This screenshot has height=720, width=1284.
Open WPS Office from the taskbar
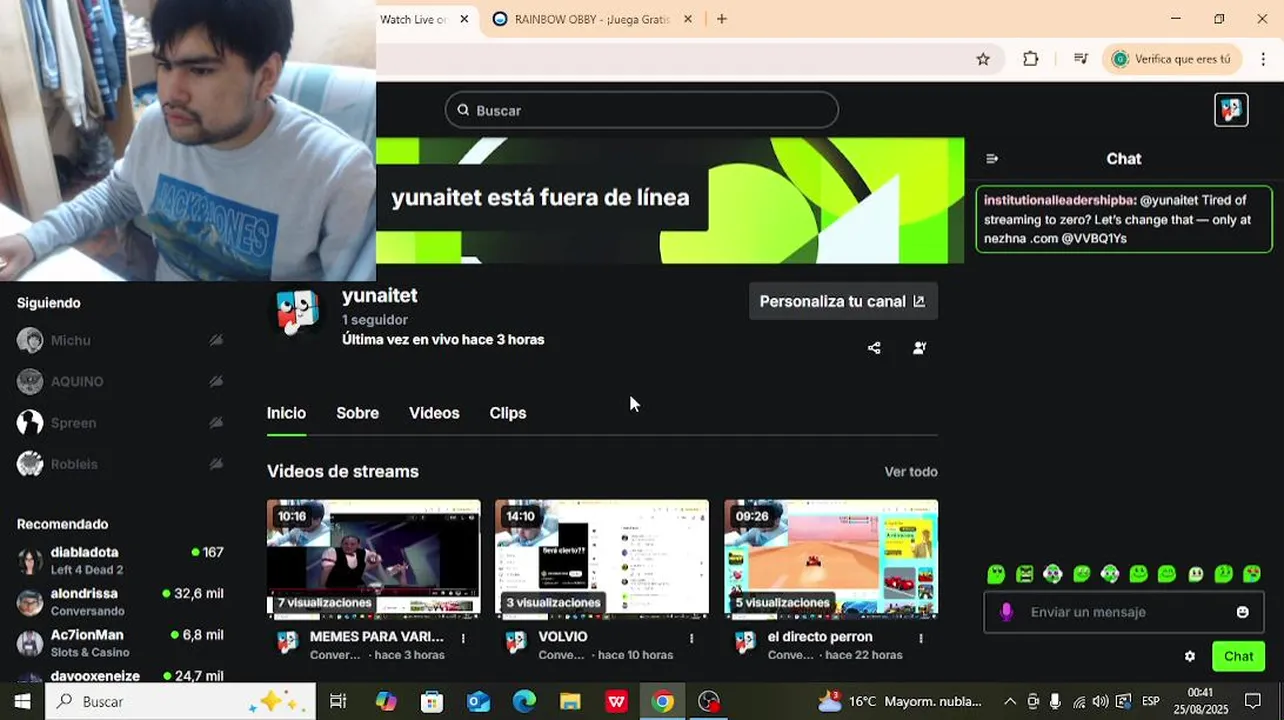[x=617, y=702]
